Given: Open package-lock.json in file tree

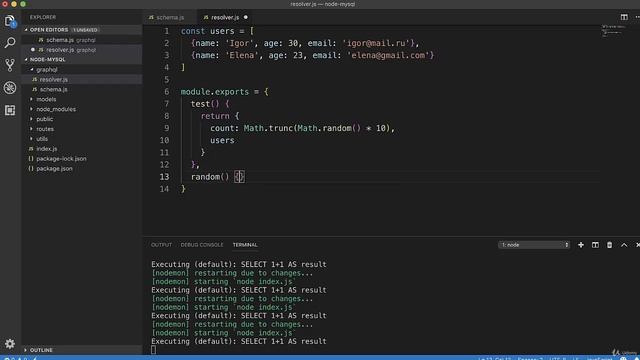Looking at the screenshot, I should 61,159.
